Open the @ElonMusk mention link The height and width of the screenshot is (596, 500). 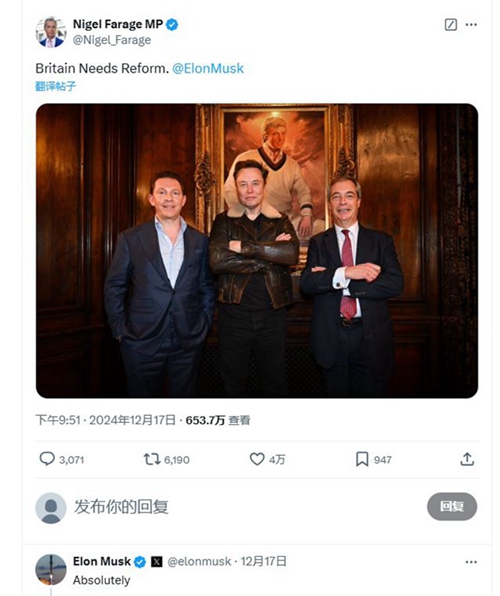pos(208,68)
